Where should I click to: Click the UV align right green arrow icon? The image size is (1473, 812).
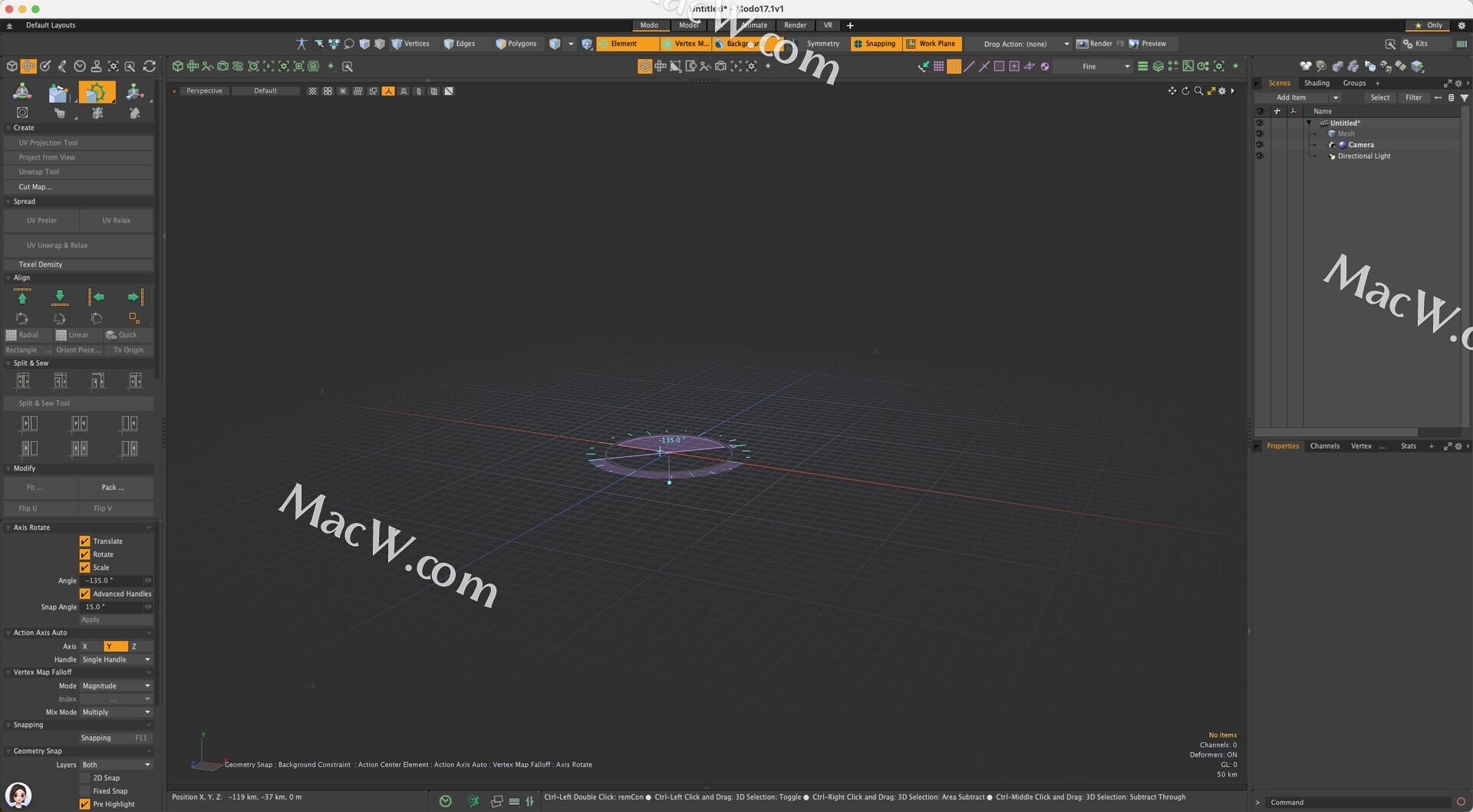coord(135,297)
